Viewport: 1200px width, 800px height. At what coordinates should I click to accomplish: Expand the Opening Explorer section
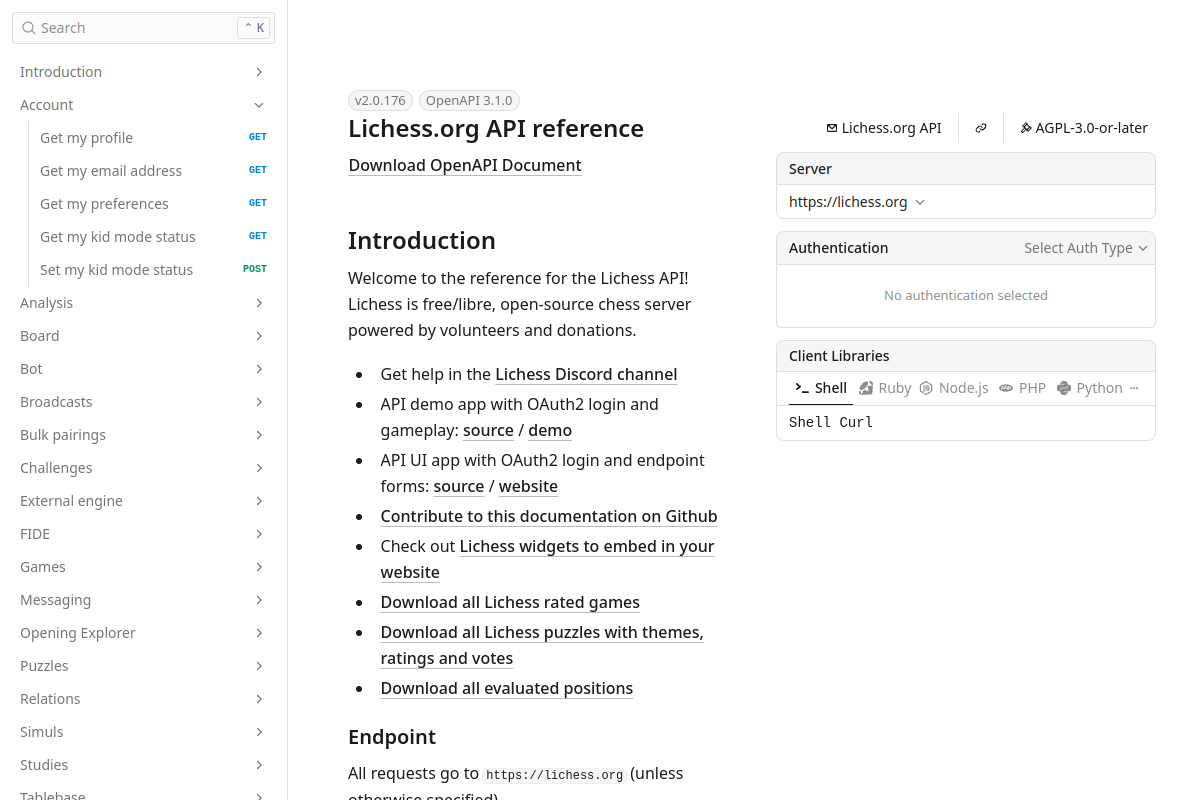tap(259, 633)
